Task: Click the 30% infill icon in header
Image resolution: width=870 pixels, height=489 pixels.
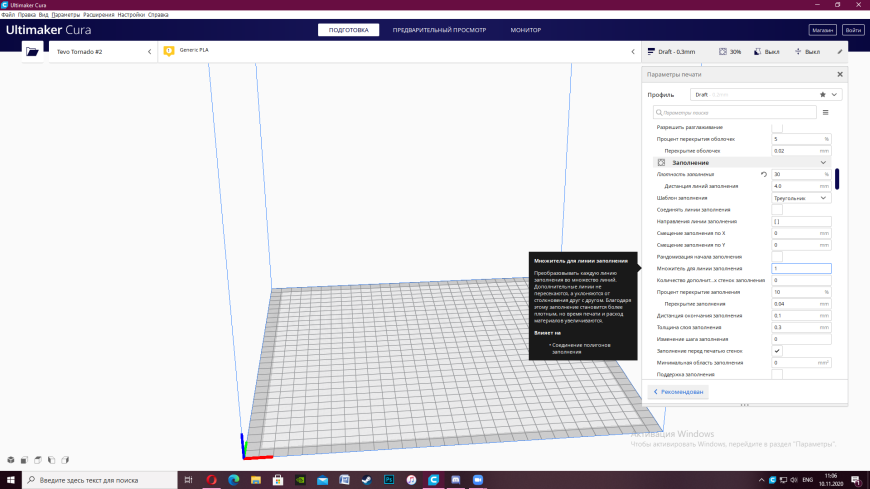Action: click(723, 52)
